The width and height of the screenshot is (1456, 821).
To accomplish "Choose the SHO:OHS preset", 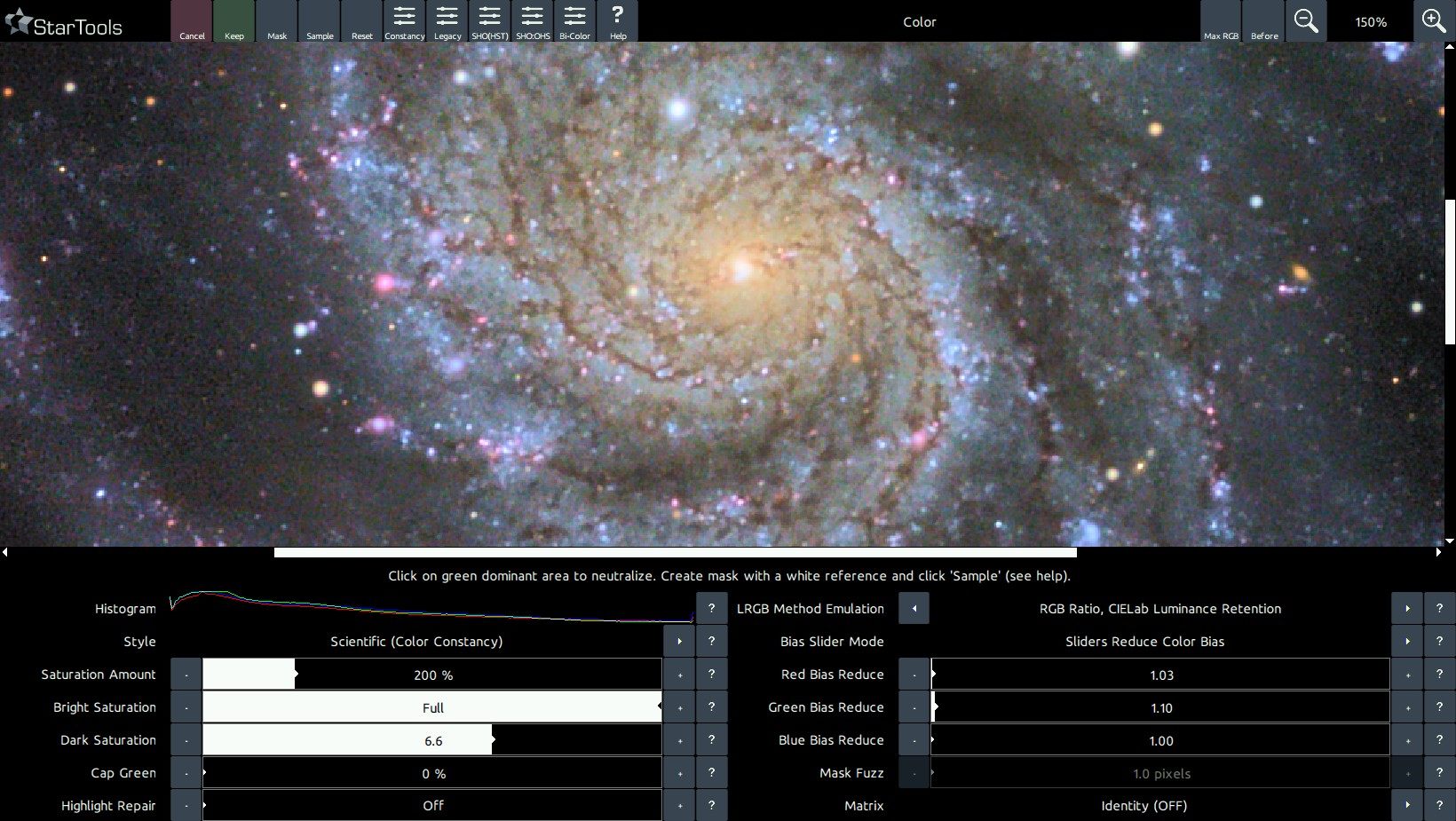I will point(533,21).
